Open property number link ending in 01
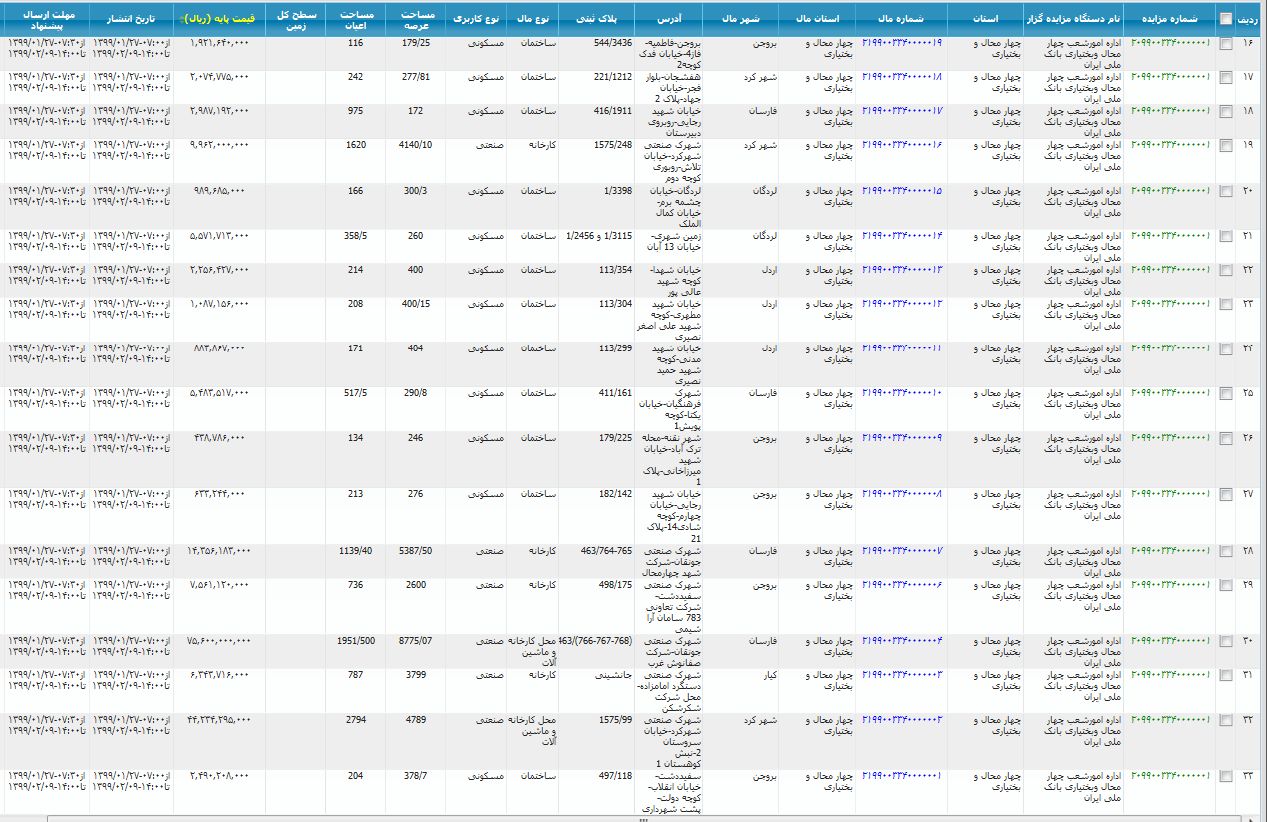The height and width of the screenshot is (822, 1267). (x=901, y=776)
